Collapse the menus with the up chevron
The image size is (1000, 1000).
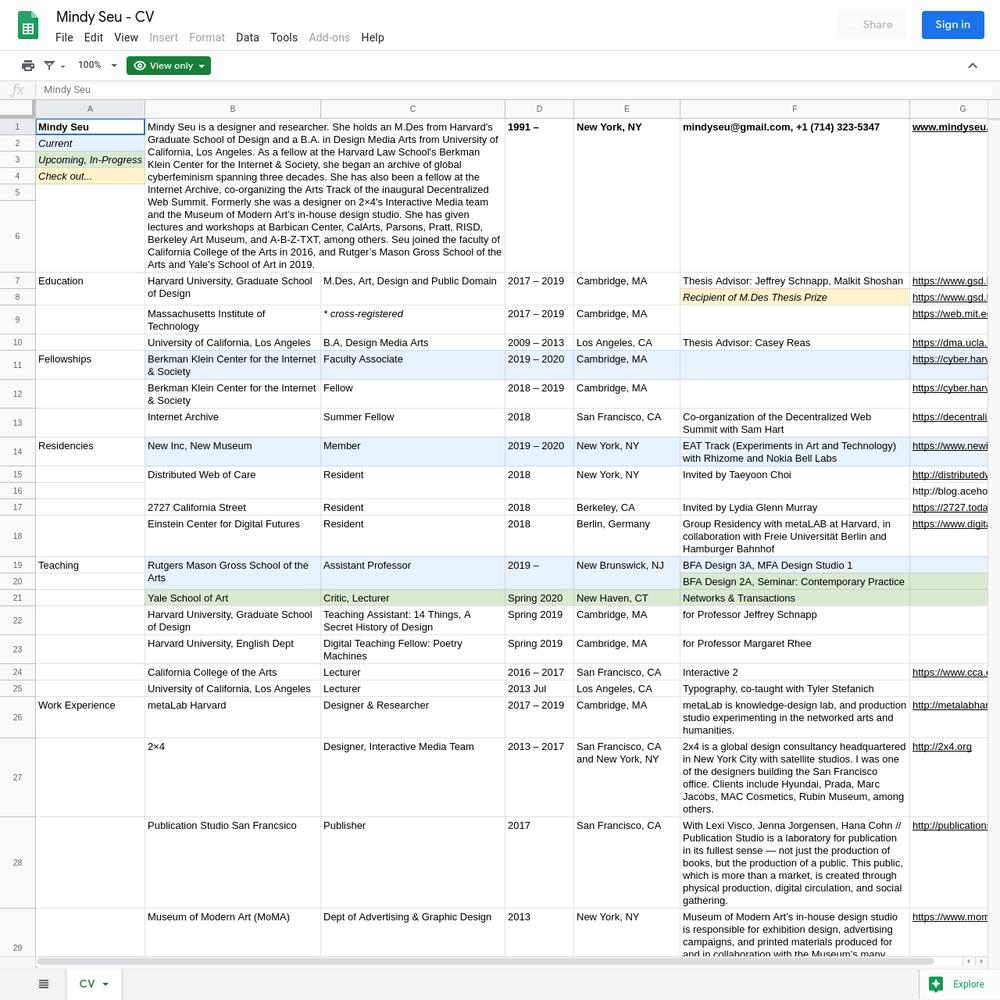pyautogui.click(x=973, y=66)
